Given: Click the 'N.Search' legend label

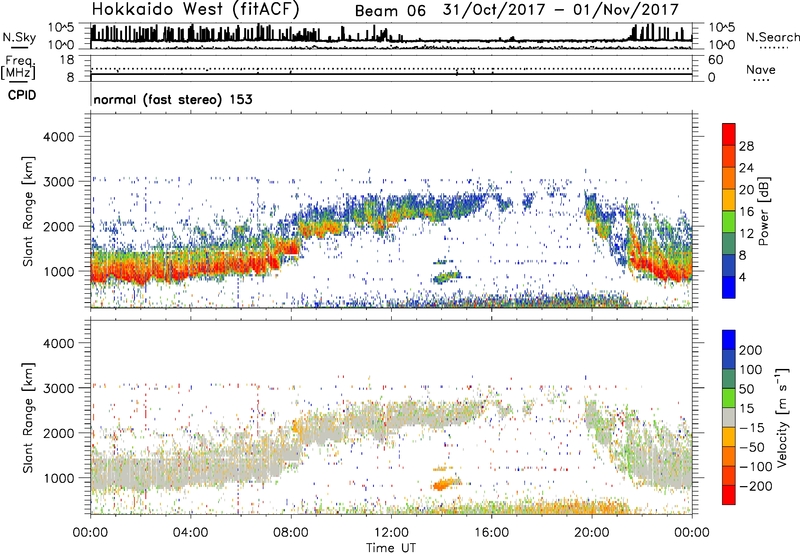Looking at the screenshot, I should click(772, 37).
